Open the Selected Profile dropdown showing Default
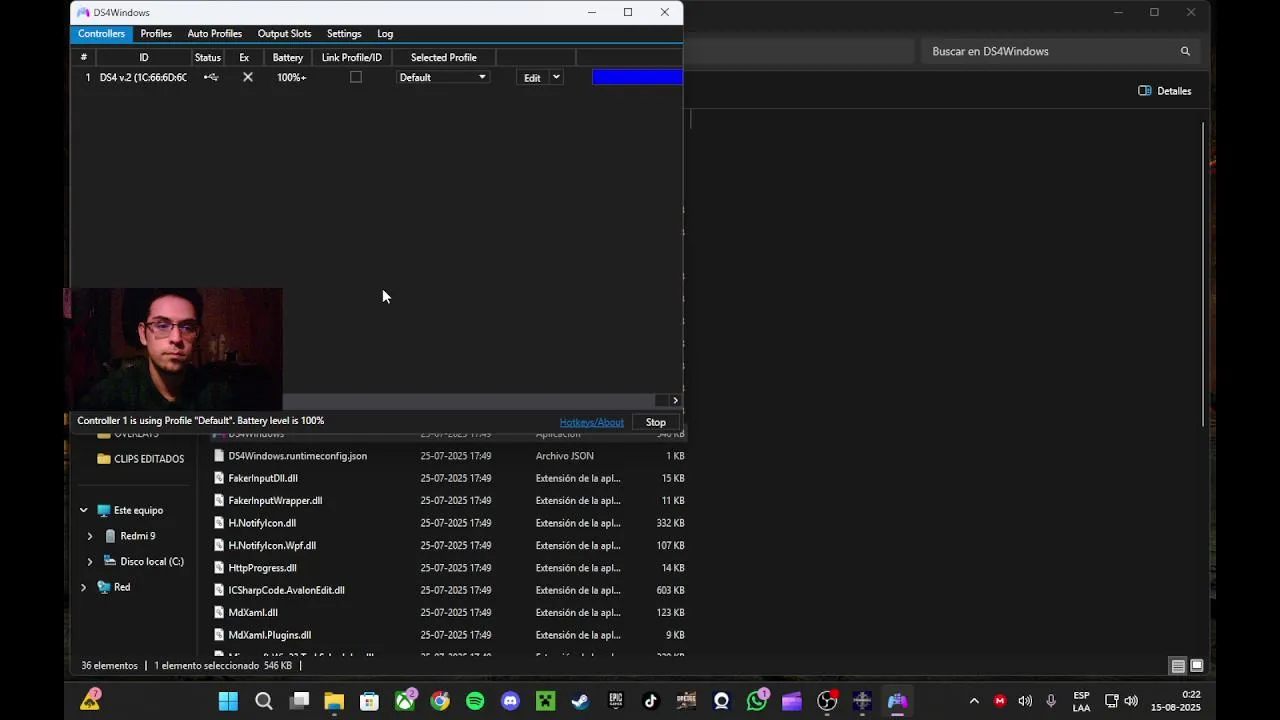Image resolution: width=1280 pixels, height=720 pixels. (x=442, y=77)
